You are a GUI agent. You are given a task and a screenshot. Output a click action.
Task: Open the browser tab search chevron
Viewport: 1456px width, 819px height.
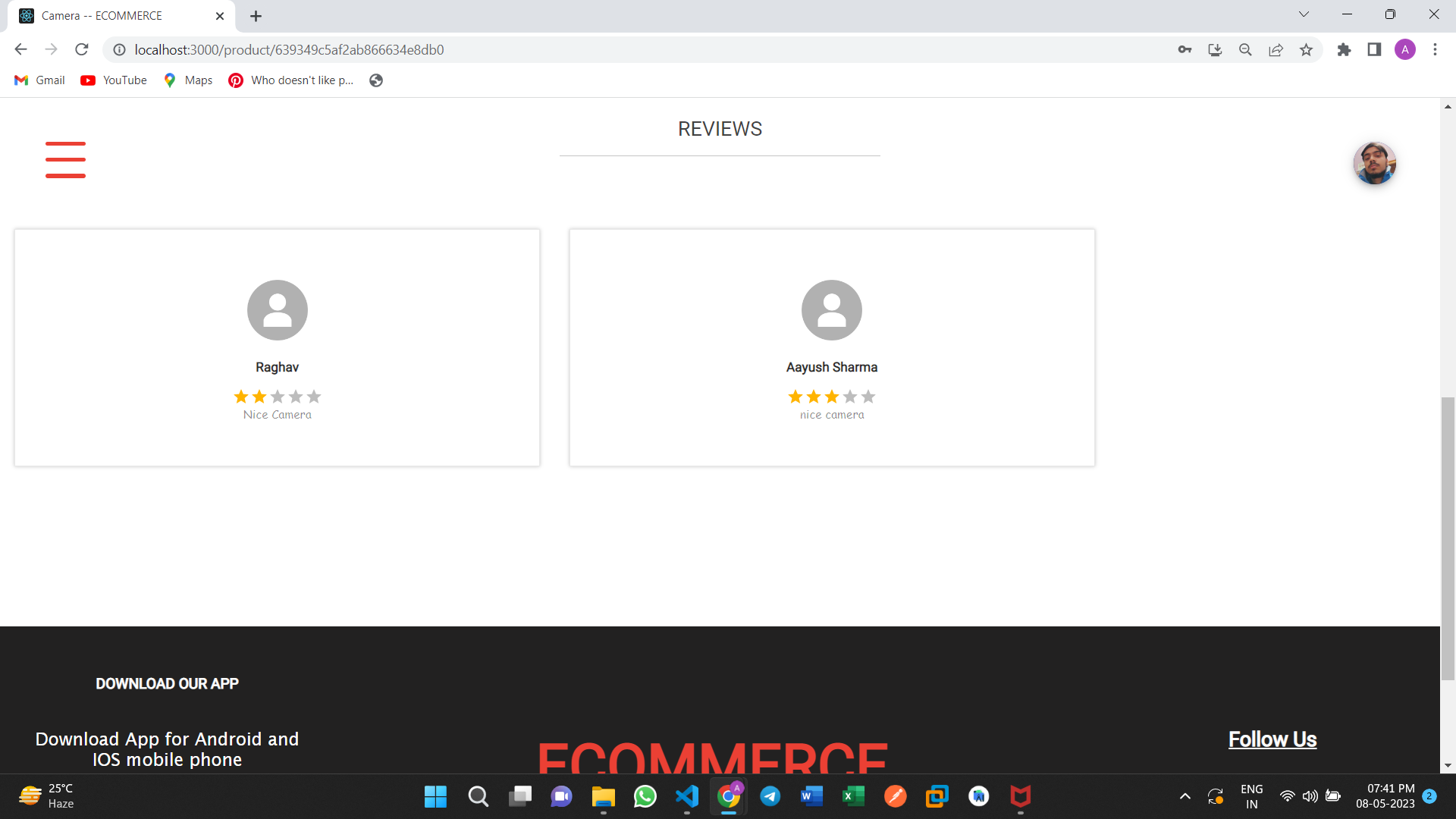point(1304,14)
